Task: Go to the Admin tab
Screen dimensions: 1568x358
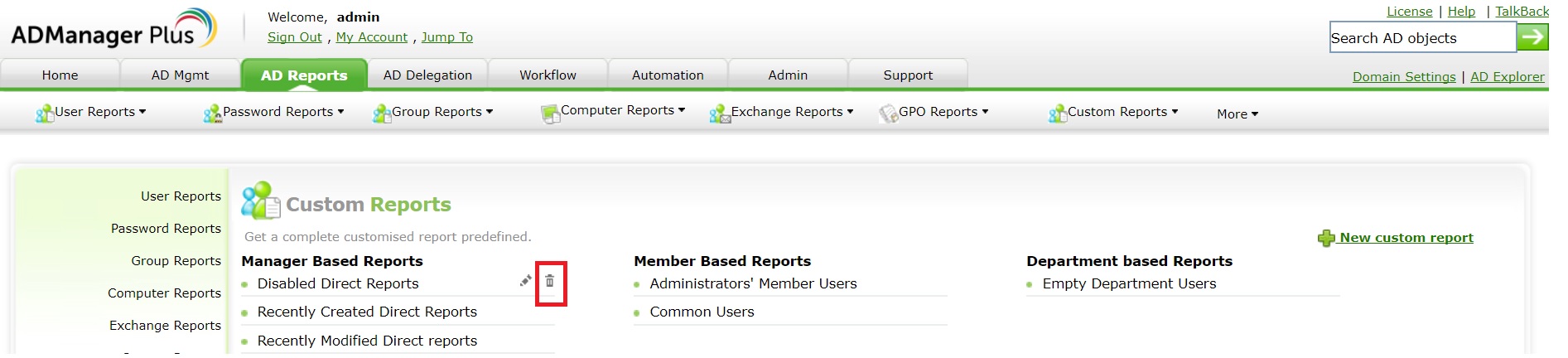Action: [x=788, y=75]
